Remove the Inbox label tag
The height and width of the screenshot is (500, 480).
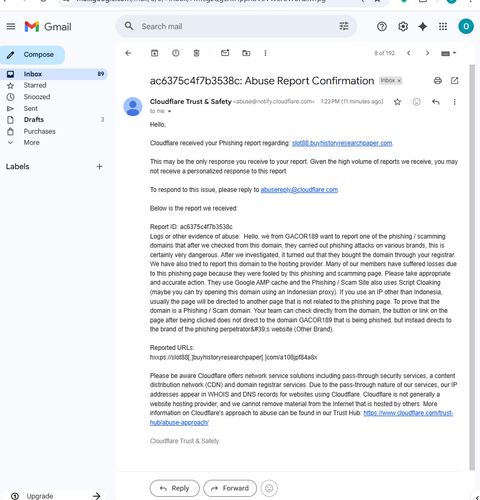(x=399, y=80)
